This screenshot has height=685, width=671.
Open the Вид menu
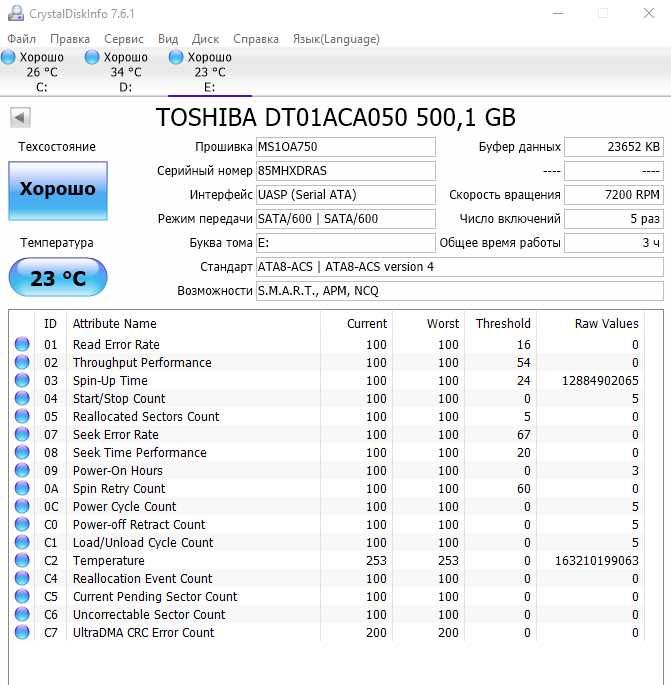click(x=168, y=39)
